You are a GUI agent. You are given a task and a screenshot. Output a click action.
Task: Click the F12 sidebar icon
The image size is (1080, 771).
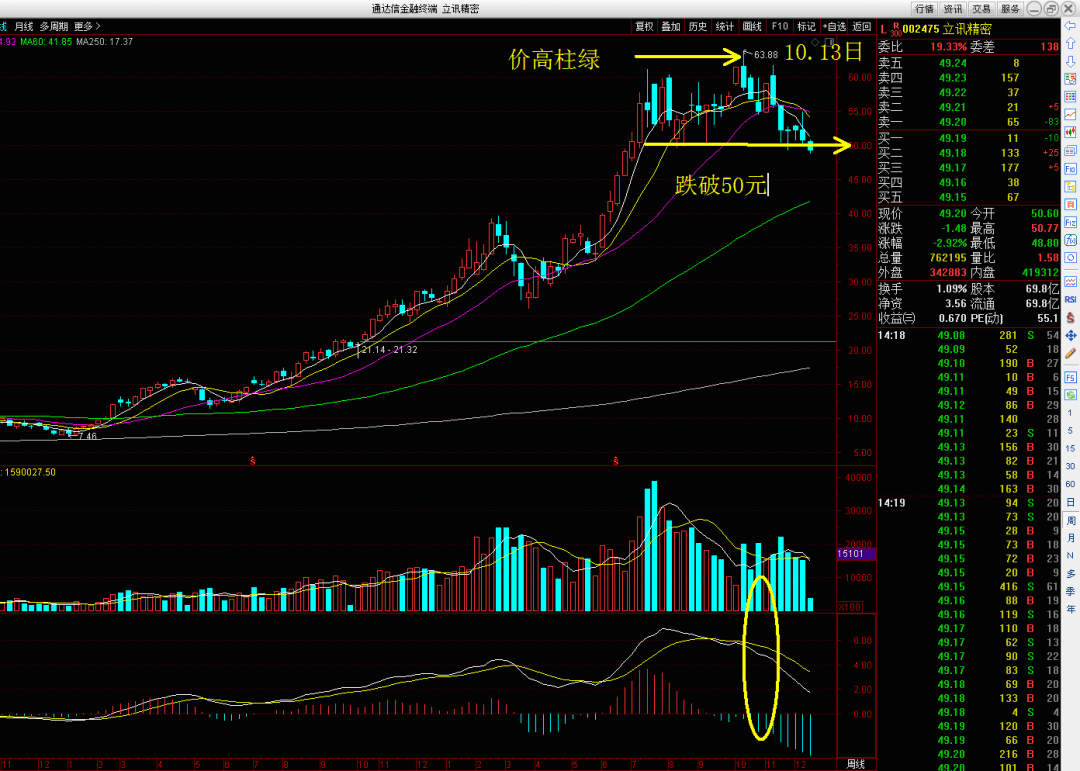click(x=1070, y=223)
